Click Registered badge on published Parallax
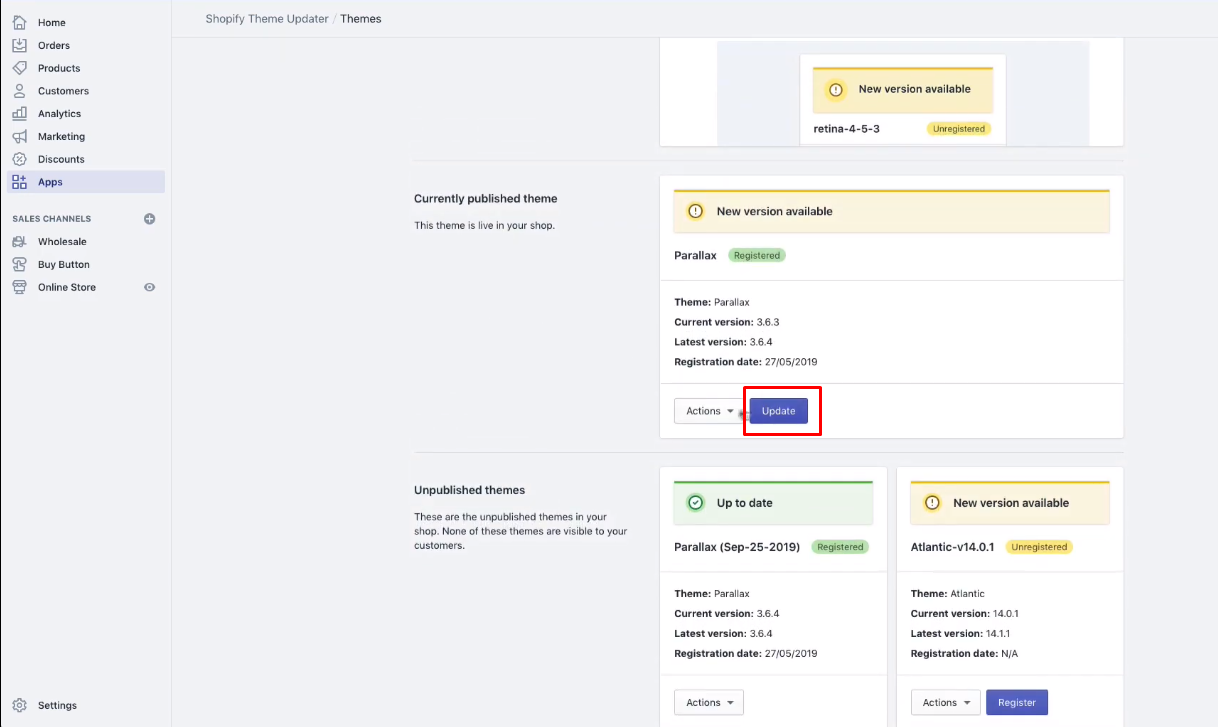The image size is (1218, 727). 757,255
